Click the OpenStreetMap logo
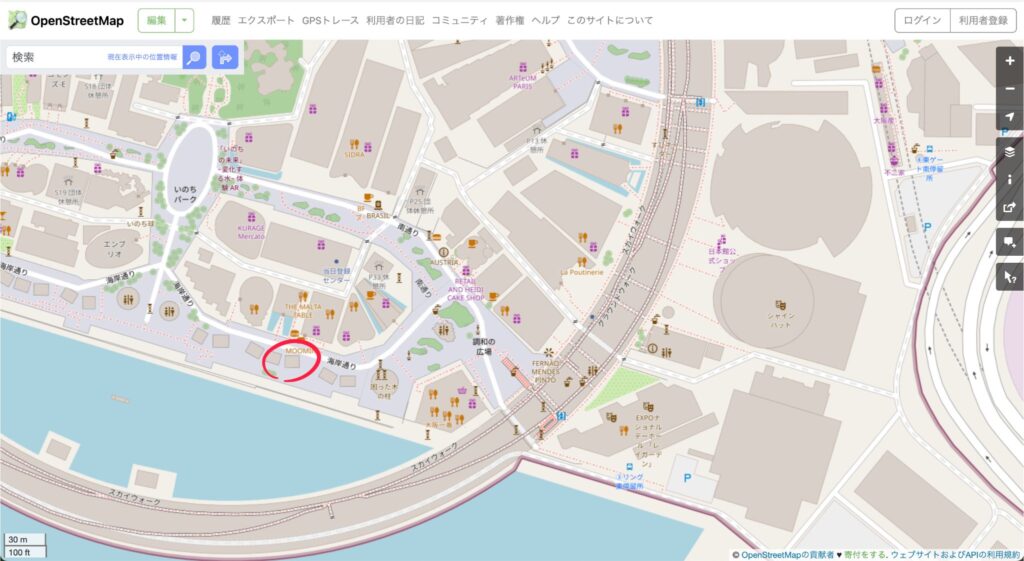1024x561 pixels. pyautogui.click(x=65, y=20)
